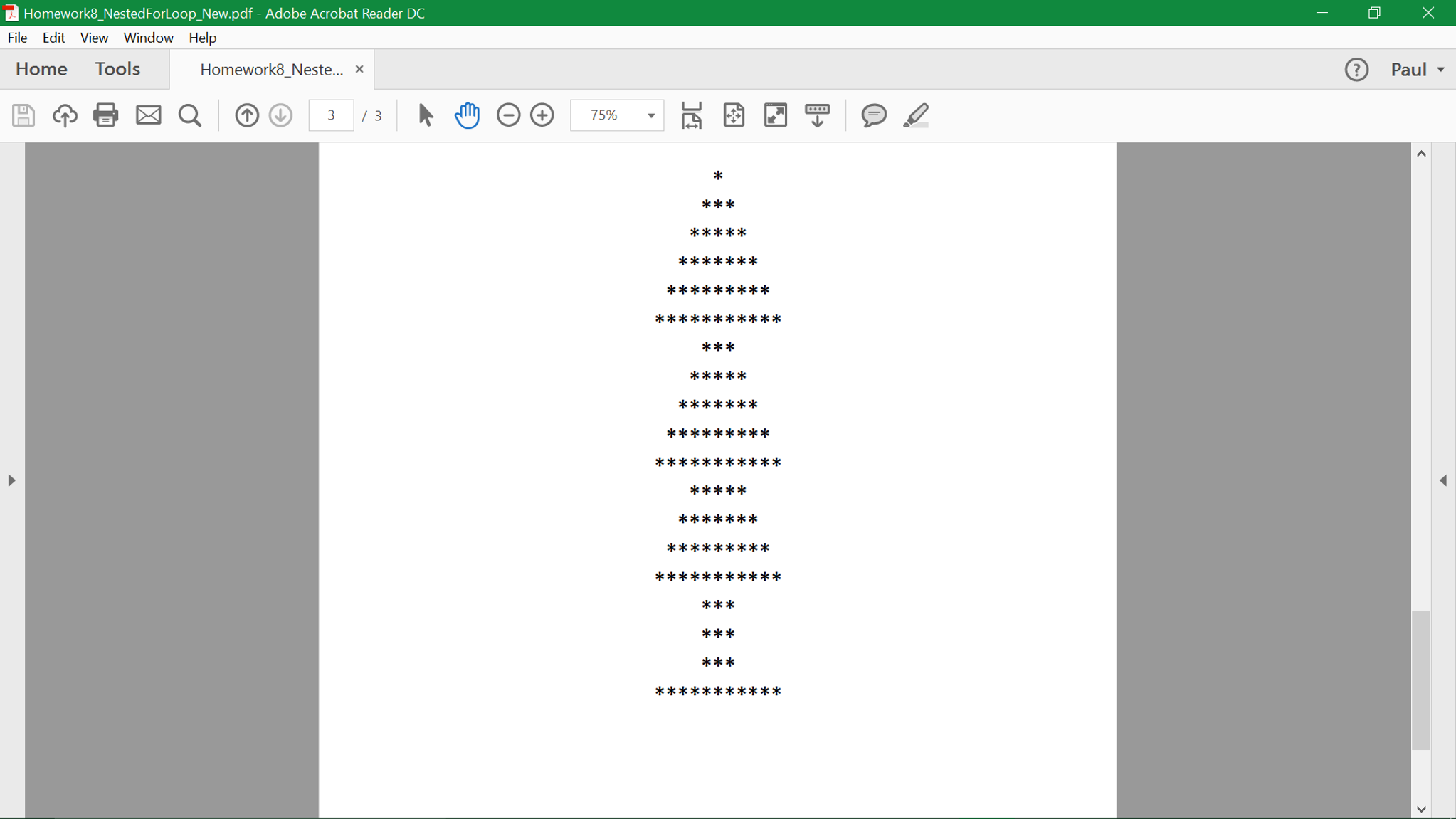
Task: Email the PDF as attachment
Action: tap(148, 115)
